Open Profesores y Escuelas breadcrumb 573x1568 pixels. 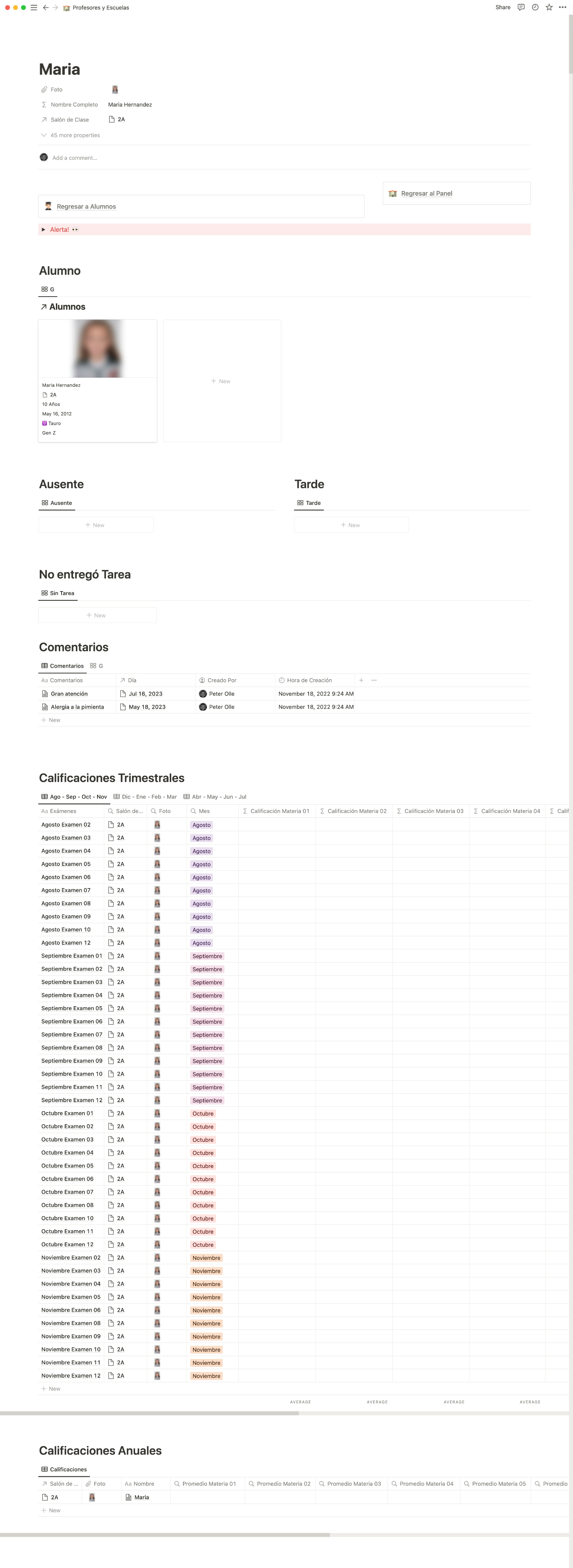(96, 8)
